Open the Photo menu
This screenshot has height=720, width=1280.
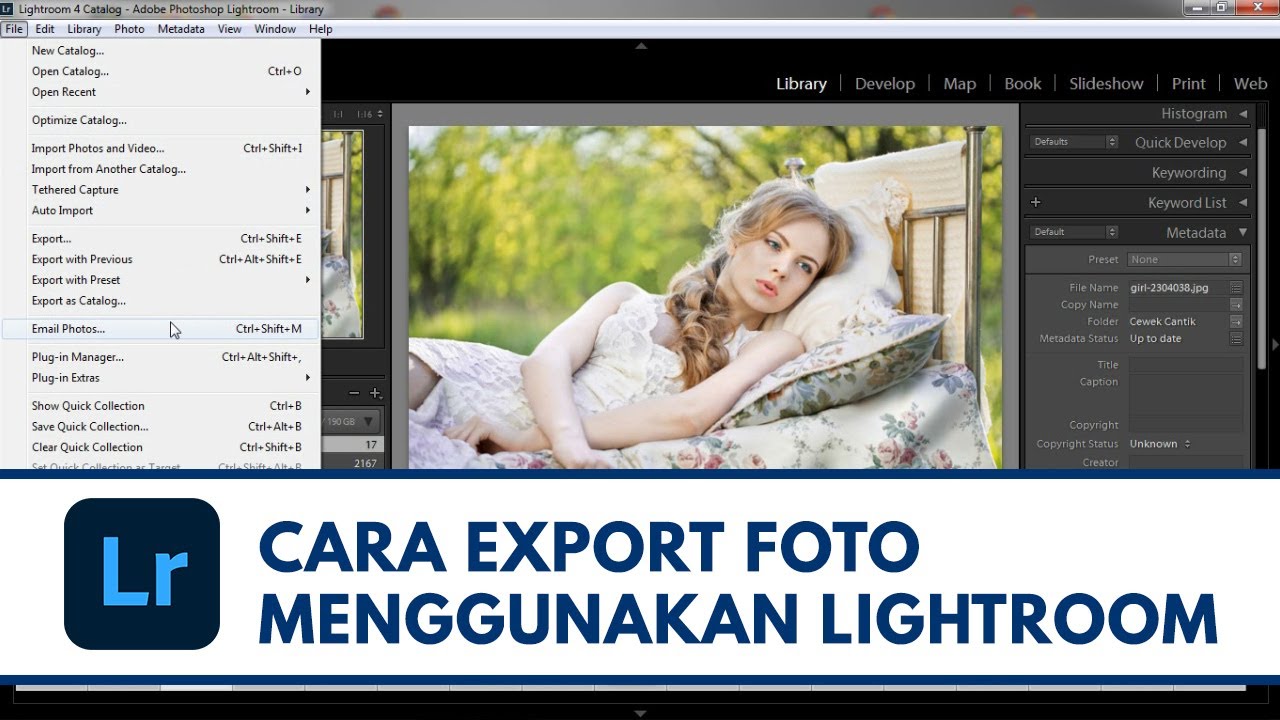point(129,29)
